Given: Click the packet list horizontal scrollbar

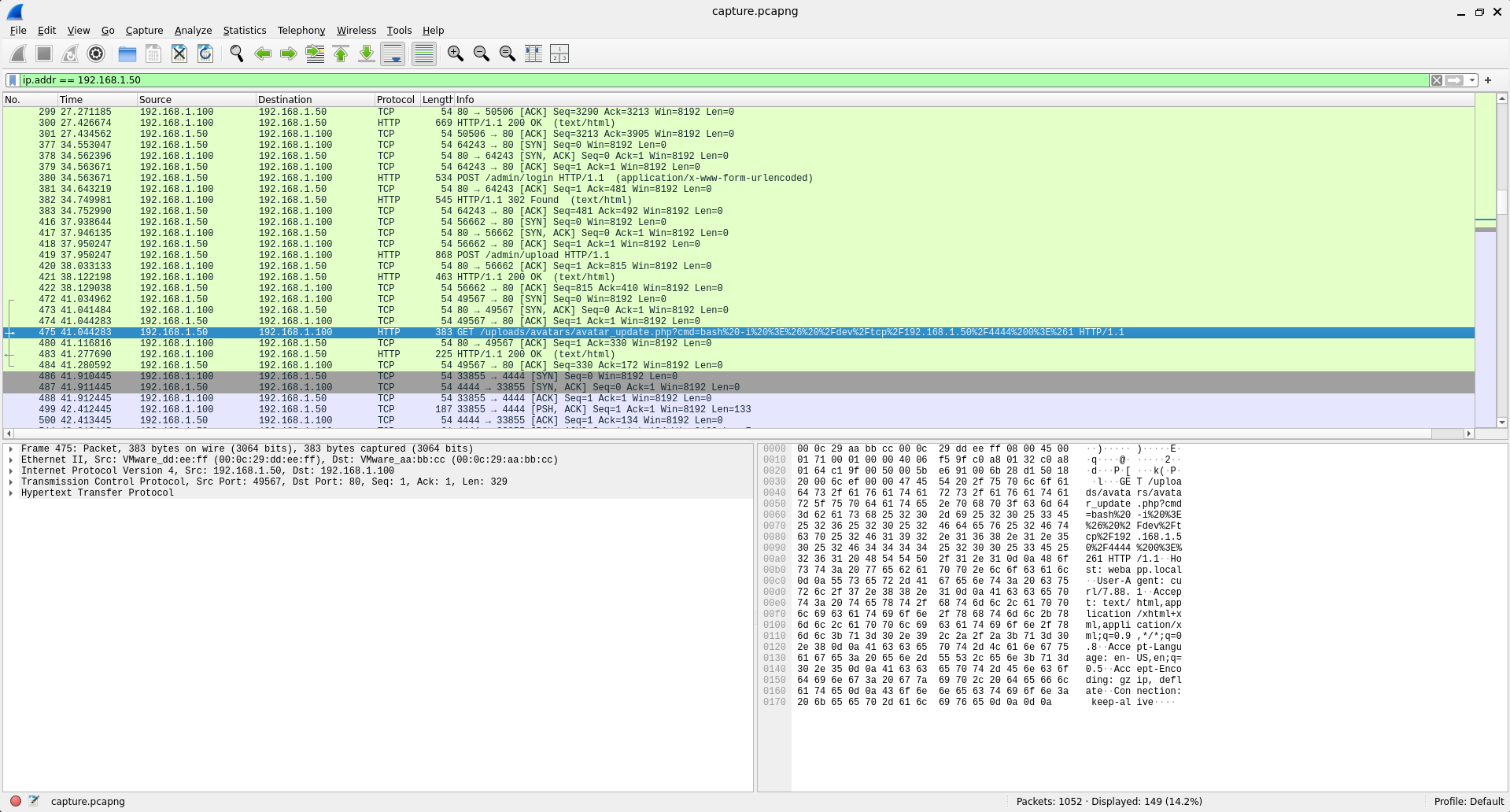Looking at the screenshot, I should coord(738,434).
